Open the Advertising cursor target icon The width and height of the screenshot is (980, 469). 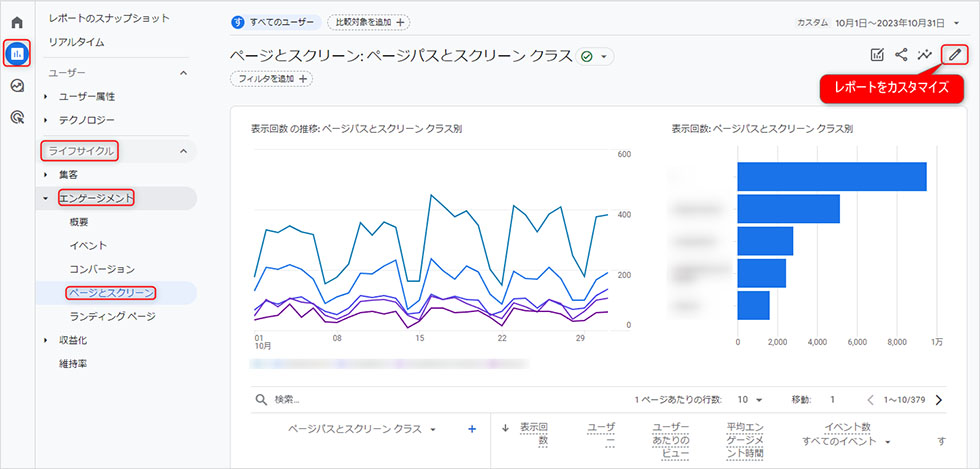coord(18,116)
